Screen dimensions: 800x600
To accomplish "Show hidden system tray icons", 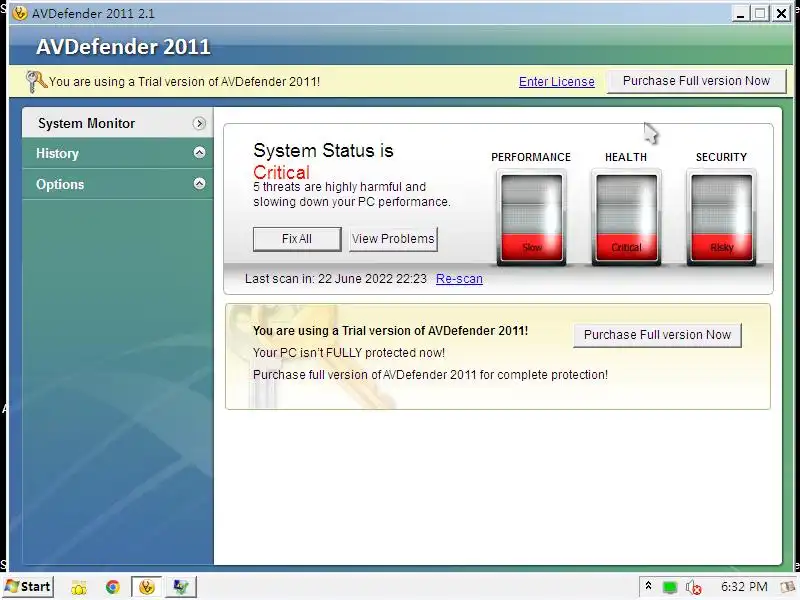I will [x=648, y=586].
